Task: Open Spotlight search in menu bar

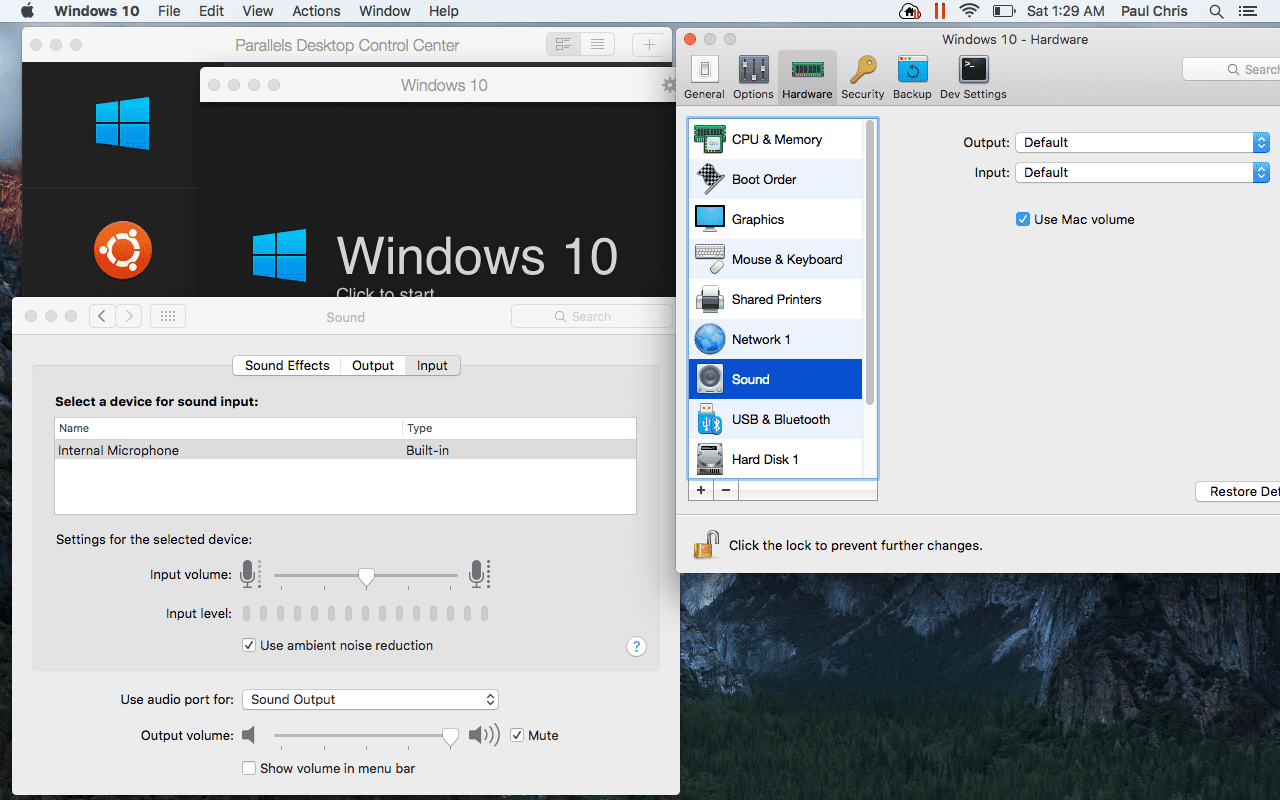Action: pos(1216,11)
